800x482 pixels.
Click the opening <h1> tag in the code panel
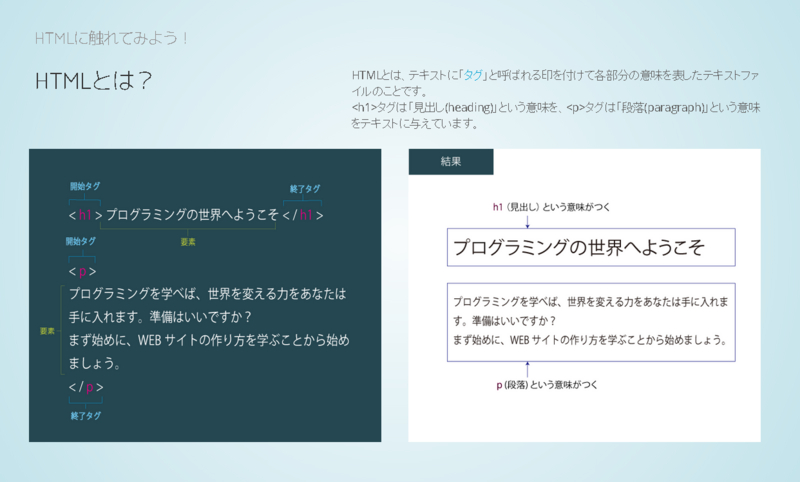[85, 215]
